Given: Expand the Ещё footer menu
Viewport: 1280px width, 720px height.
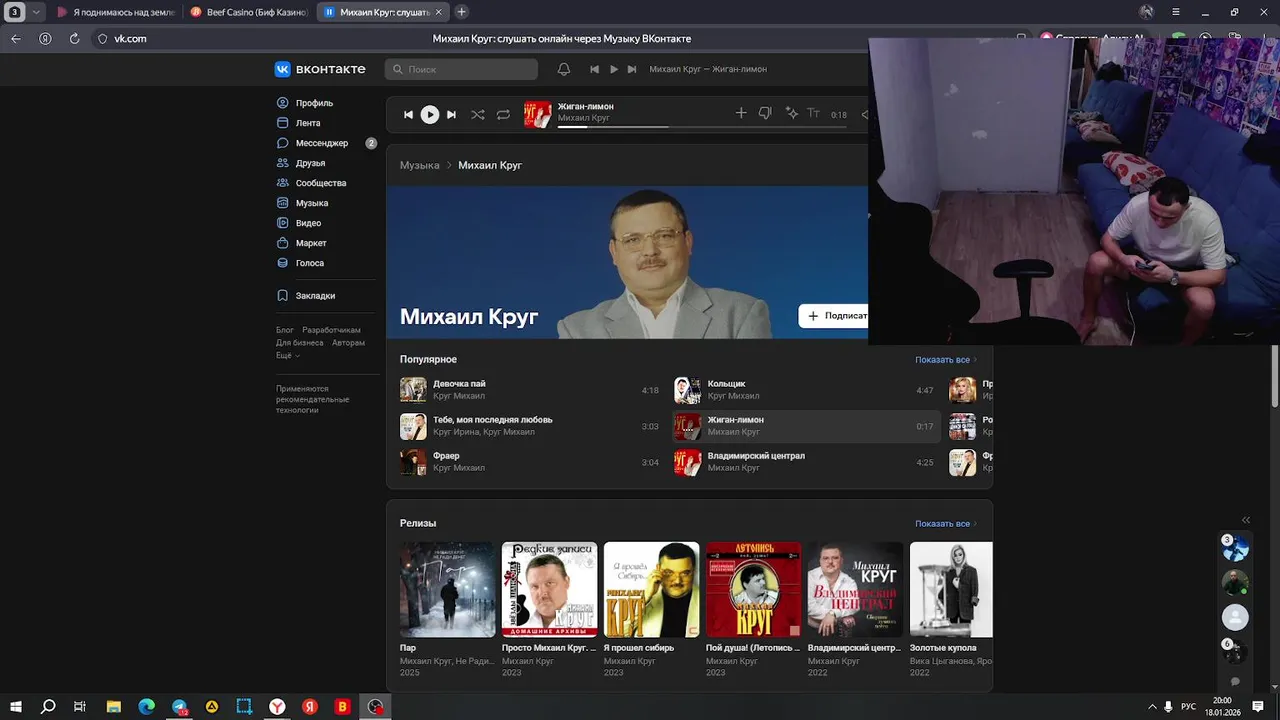Looking at the screenshot, I should [287, 356].
